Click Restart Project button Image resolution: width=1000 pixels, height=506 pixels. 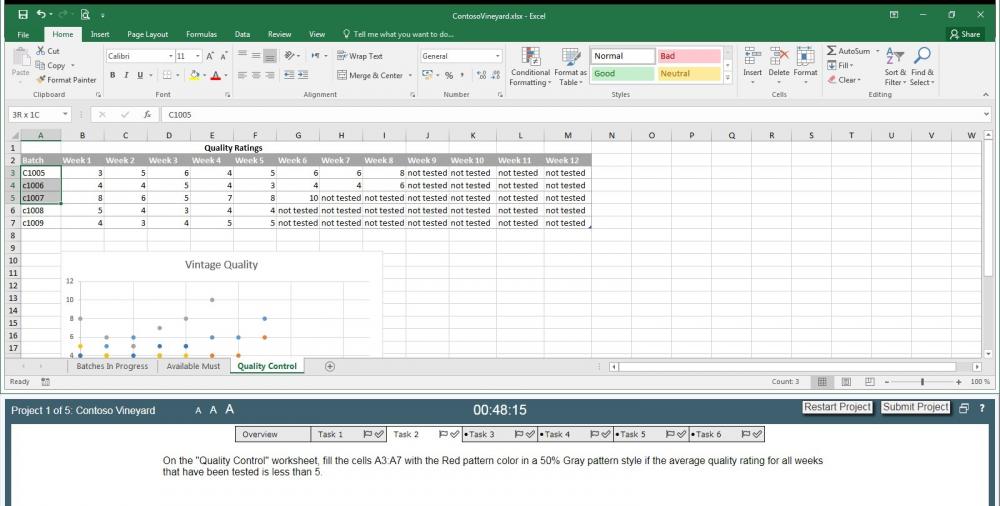pyautogui.click(x=837, y=407)
